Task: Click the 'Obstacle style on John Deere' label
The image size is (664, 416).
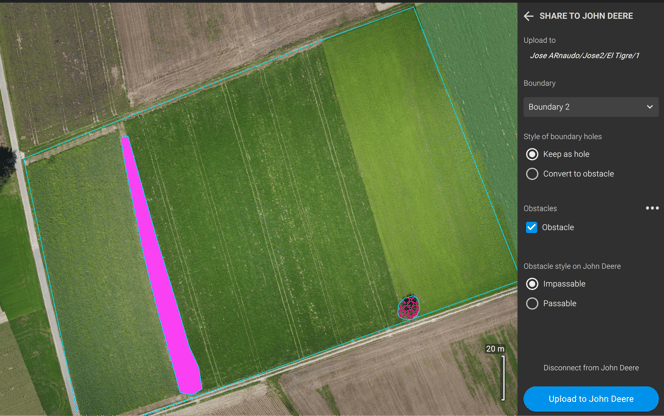Action: tap(572, 266)
